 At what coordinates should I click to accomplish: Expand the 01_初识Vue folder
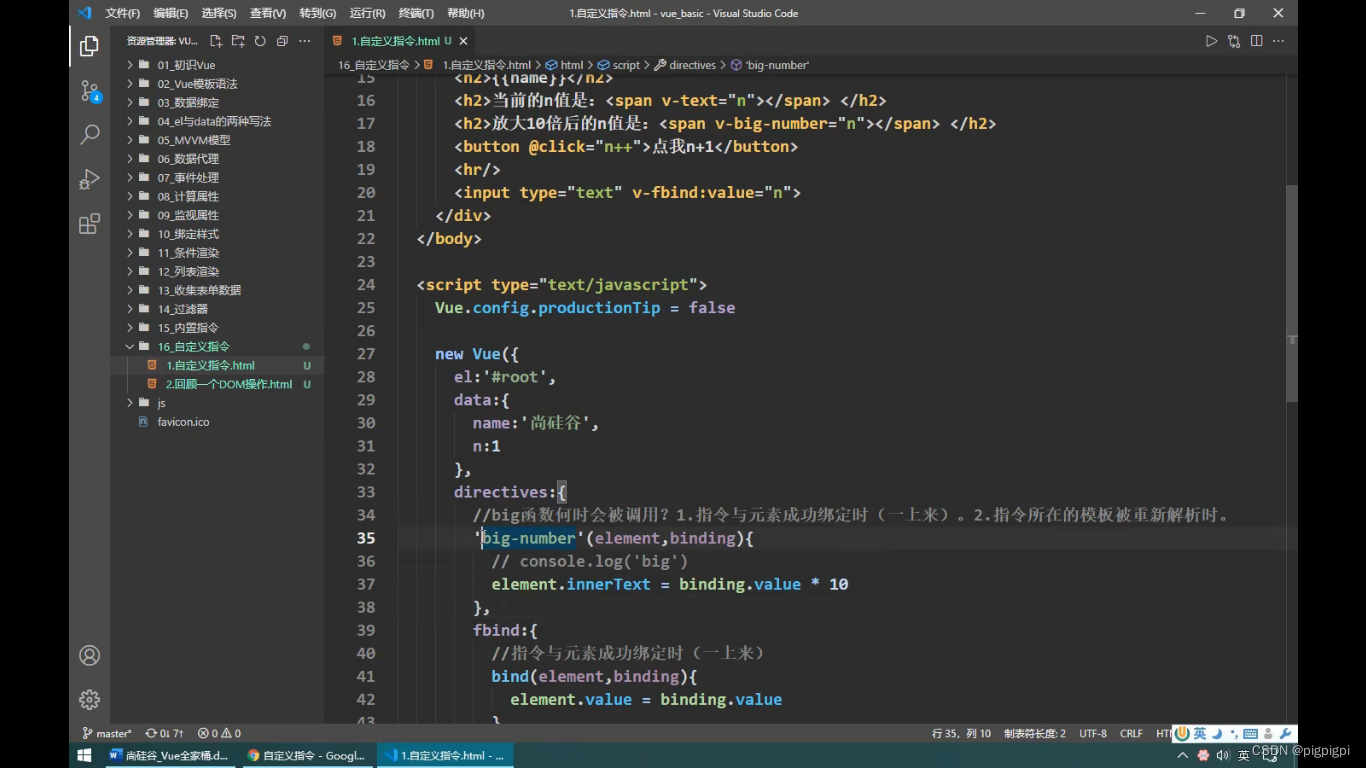point(215,65)
